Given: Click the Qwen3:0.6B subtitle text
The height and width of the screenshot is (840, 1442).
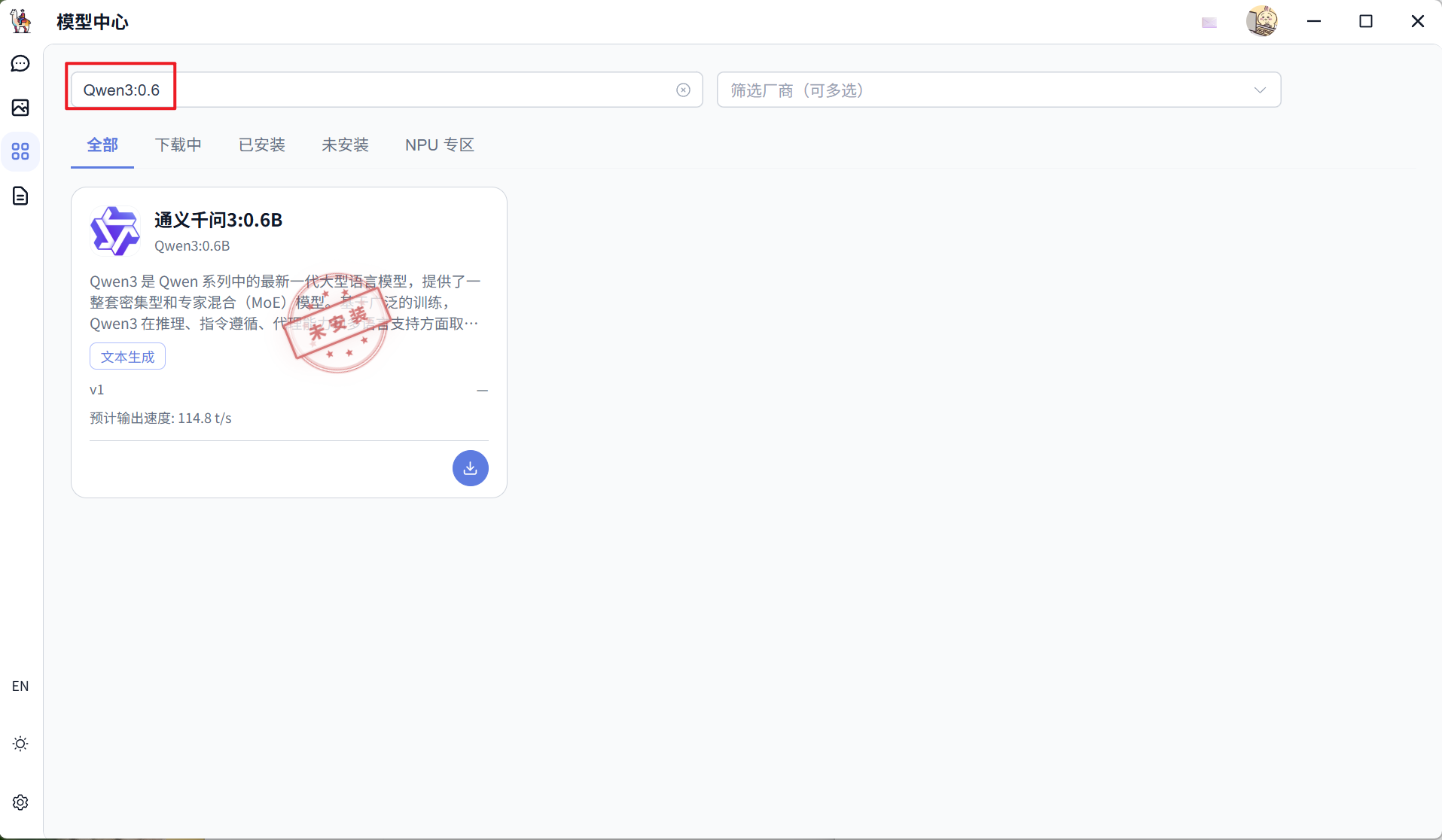Looking at the screenshot, I should coord(192,246).
